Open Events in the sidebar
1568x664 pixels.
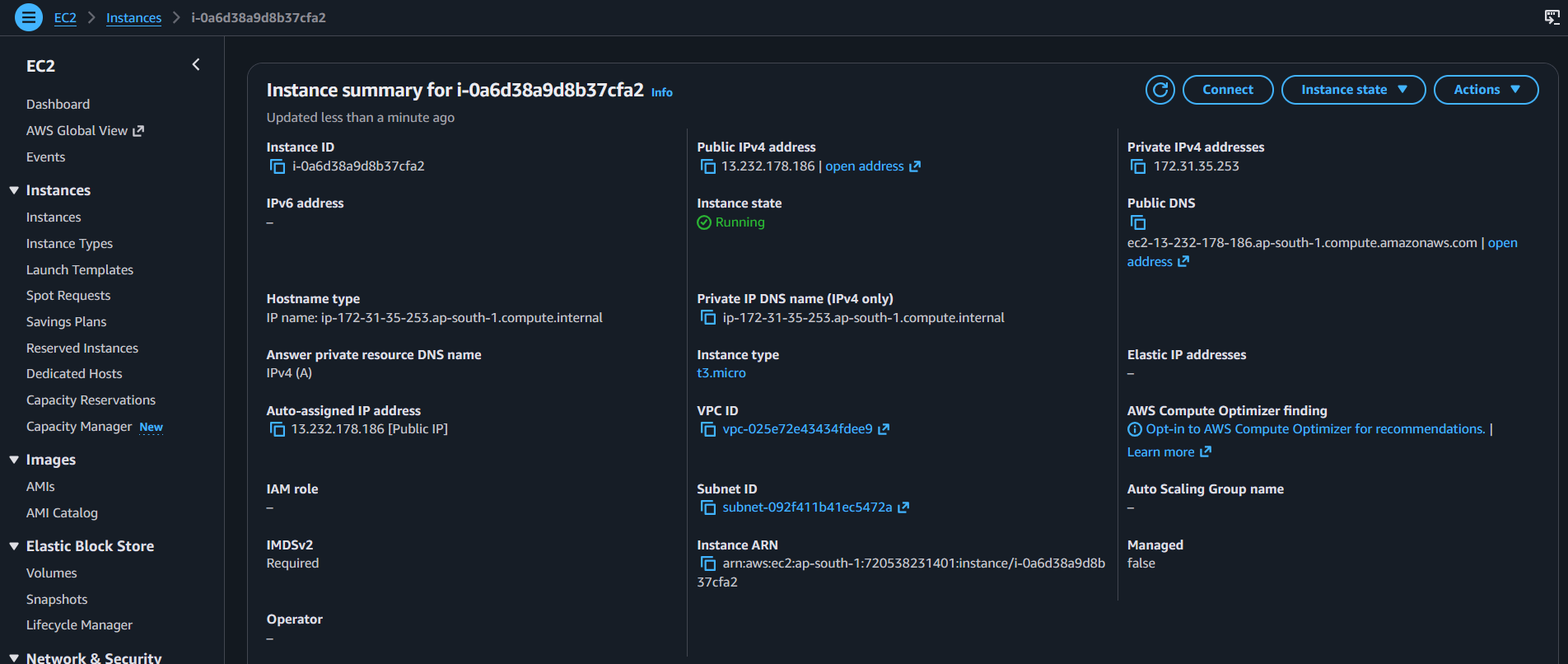coord(45,157)
